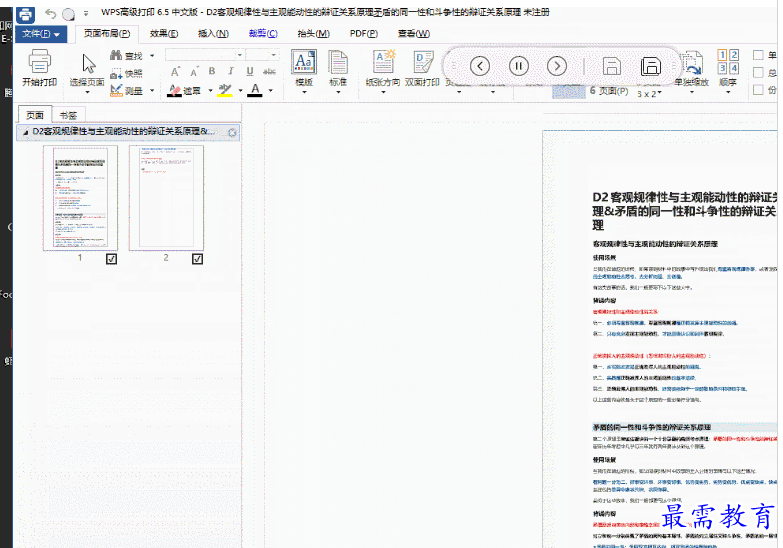Select the 遮罩 mask eraser tool
This screenshot has height=548, width=783.
[x=184, y=90]
